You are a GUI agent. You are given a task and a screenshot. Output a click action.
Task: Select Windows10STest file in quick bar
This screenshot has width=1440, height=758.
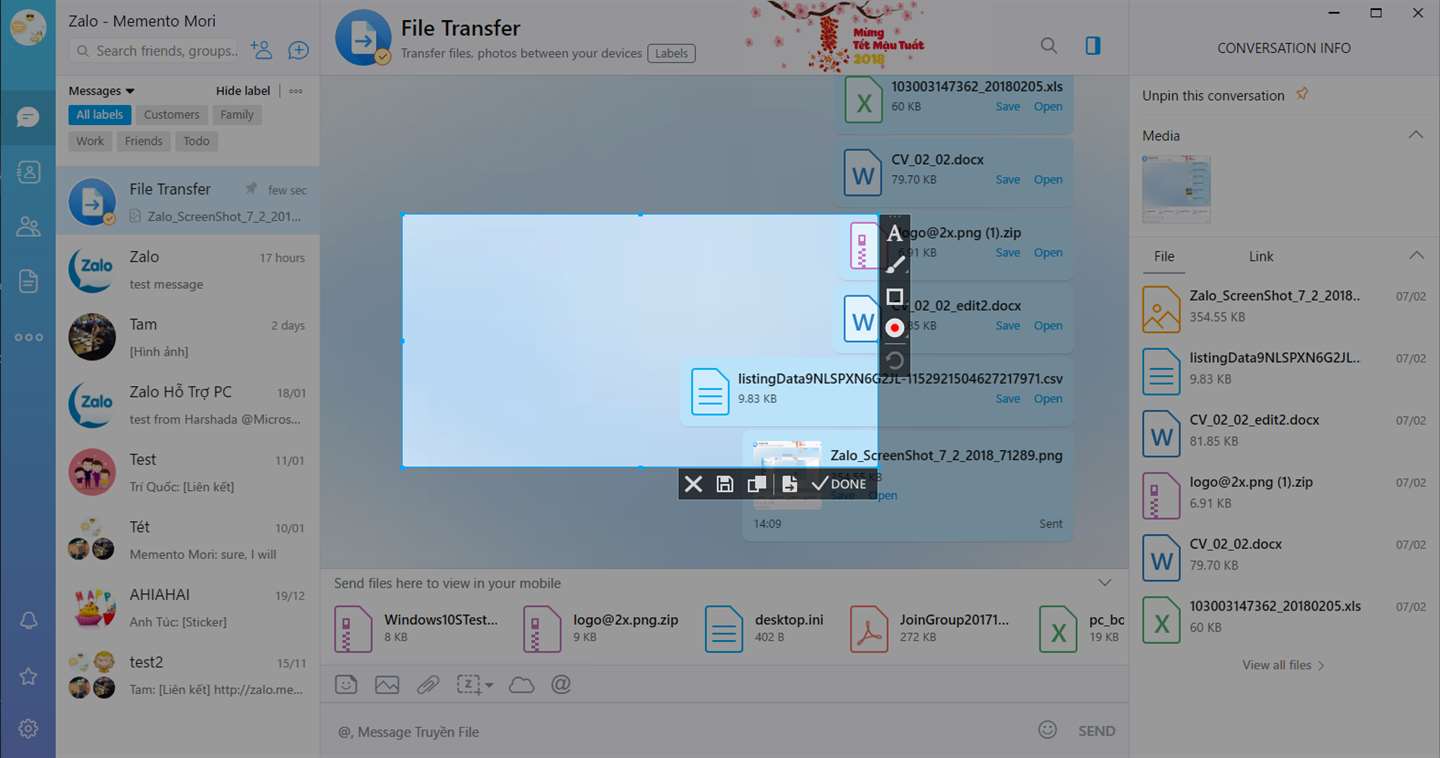[x=416, y=628]
